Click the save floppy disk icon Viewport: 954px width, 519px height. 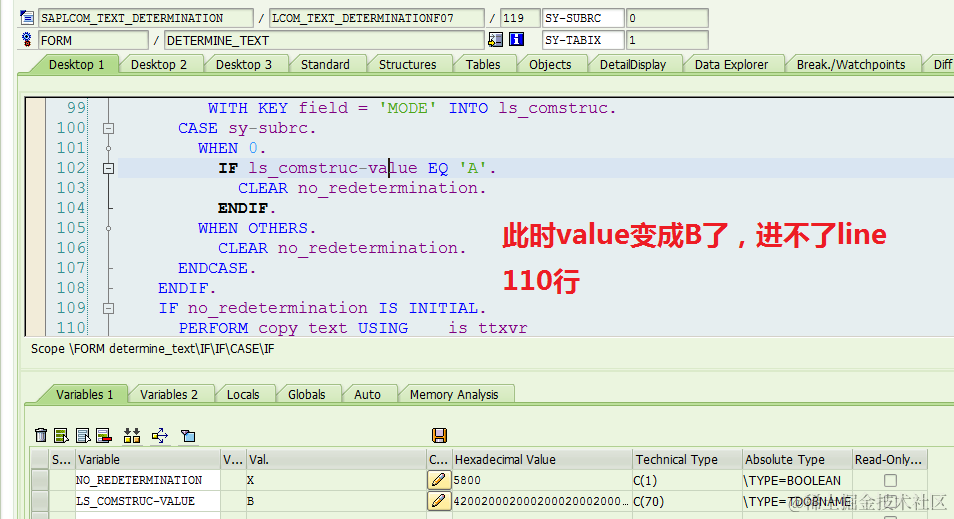pos(439,435)
